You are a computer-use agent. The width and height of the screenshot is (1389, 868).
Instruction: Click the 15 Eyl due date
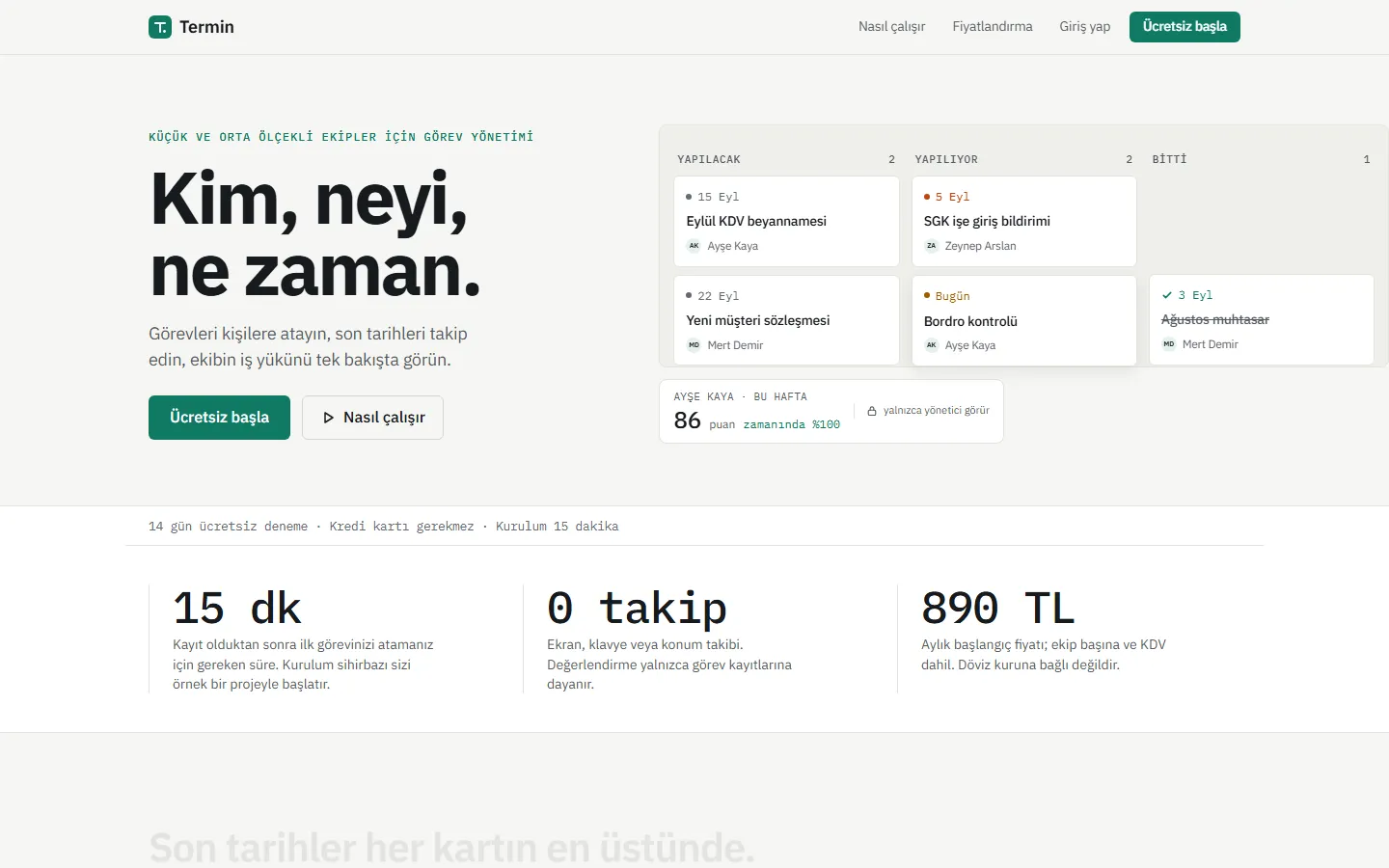tap(719, 197)
